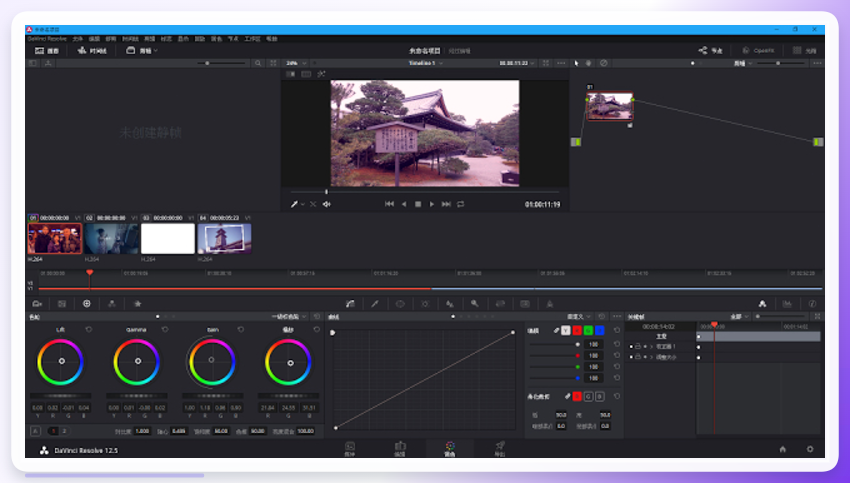Switch to the Media page tab
This screenshot has height=483, width=850.
point(350,449)
